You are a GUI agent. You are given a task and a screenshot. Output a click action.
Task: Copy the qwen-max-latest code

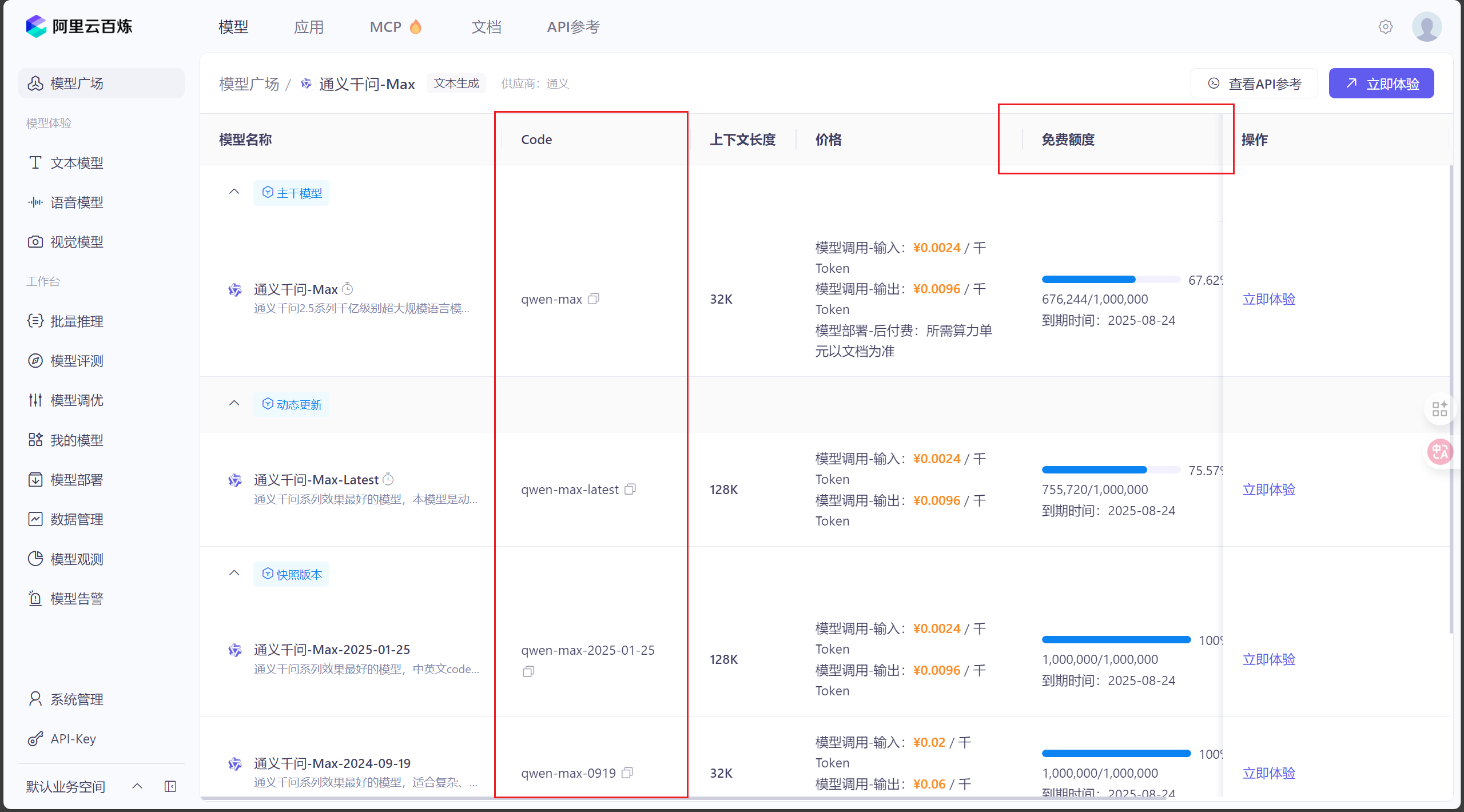point(630,489)
